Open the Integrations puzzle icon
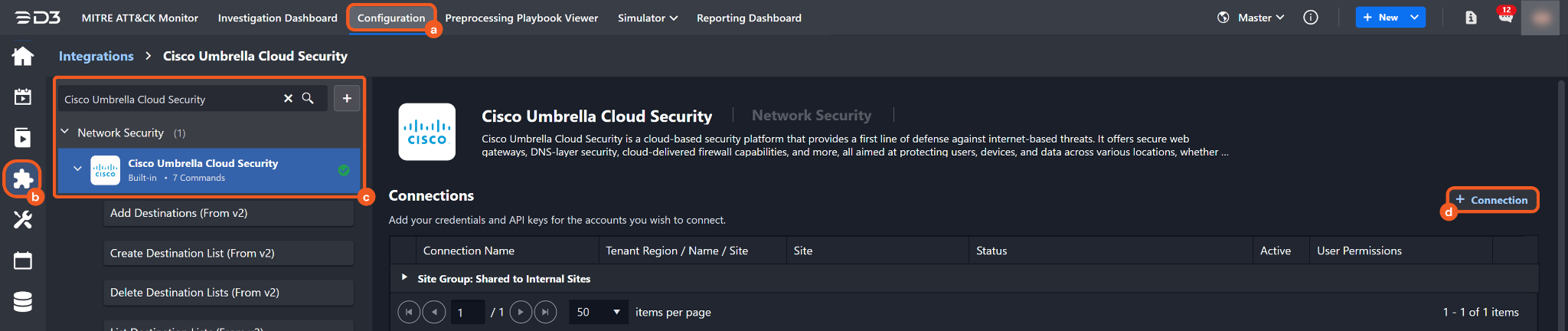Viewport: 1568px width, 331px height. (x=23, y=179)
